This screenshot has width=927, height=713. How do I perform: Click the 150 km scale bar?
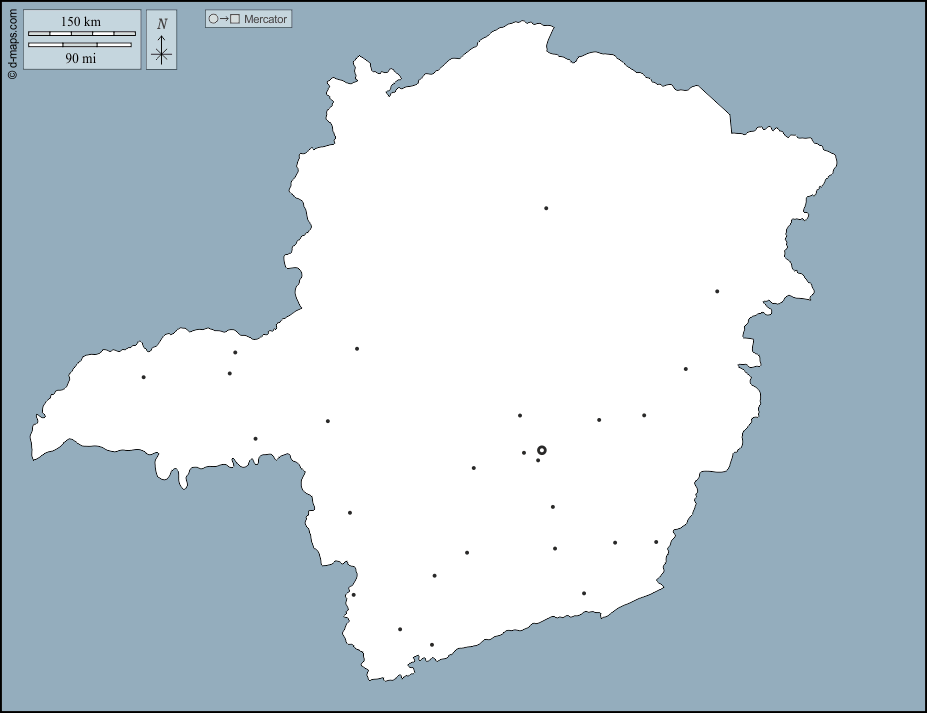pyautogui.click(x=82, y=33)
